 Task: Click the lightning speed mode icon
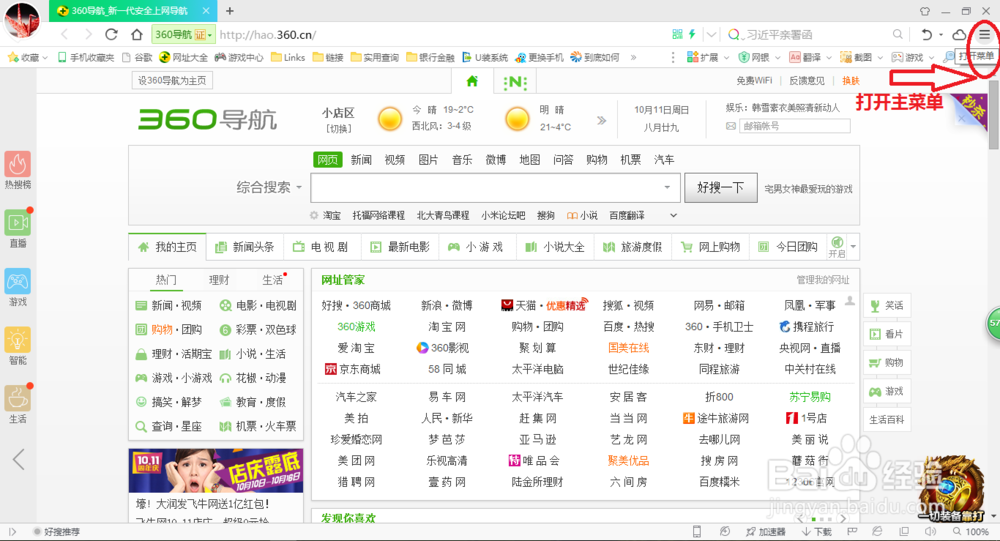tap(692, 34)
